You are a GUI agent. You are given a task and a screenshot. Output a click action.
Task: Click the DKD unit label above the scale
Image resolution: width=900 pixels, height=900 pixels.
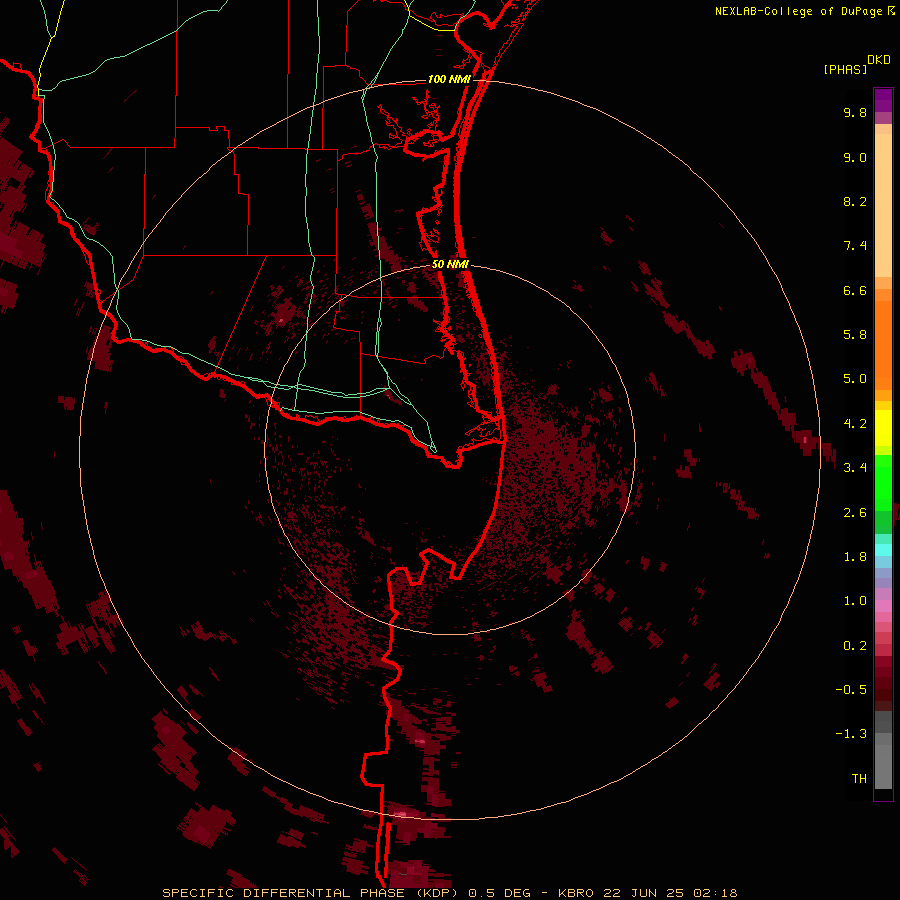(879, 60)
